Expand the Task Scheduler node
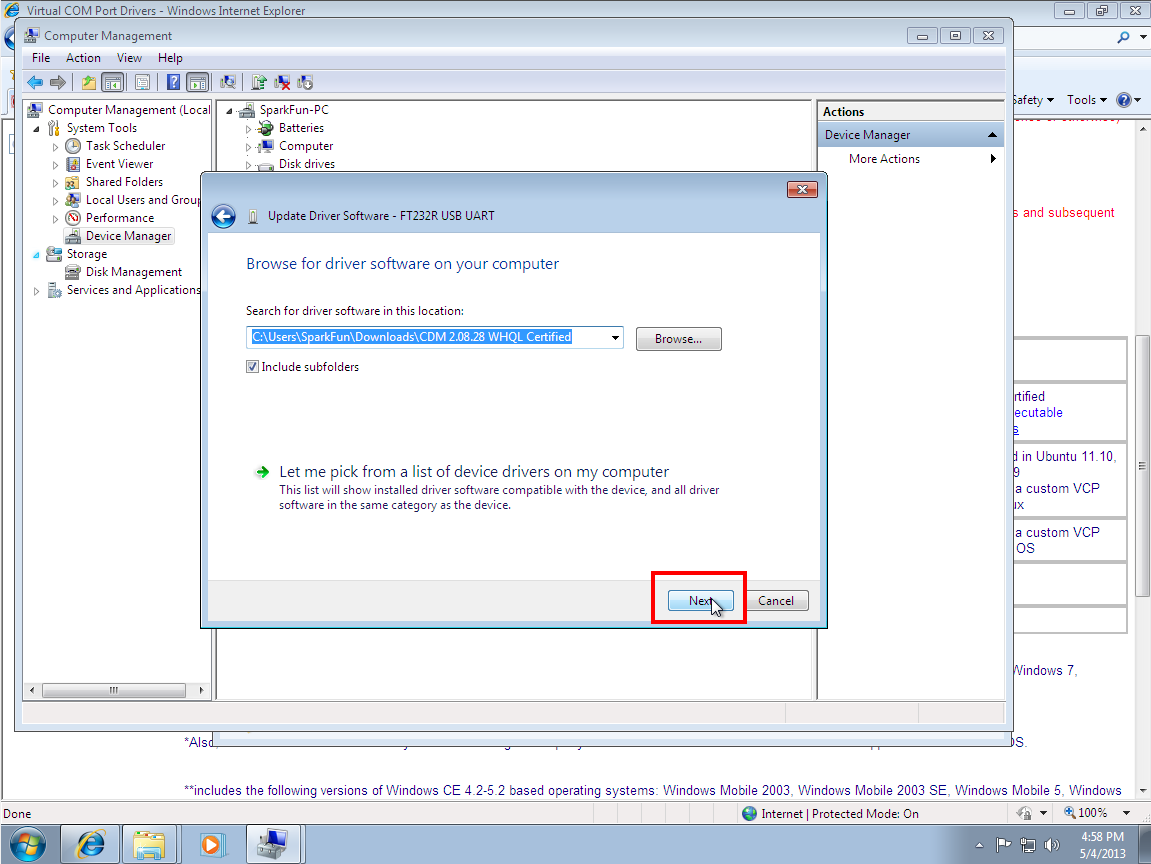Screen dimensions: 1151x864 pos(55,147)
